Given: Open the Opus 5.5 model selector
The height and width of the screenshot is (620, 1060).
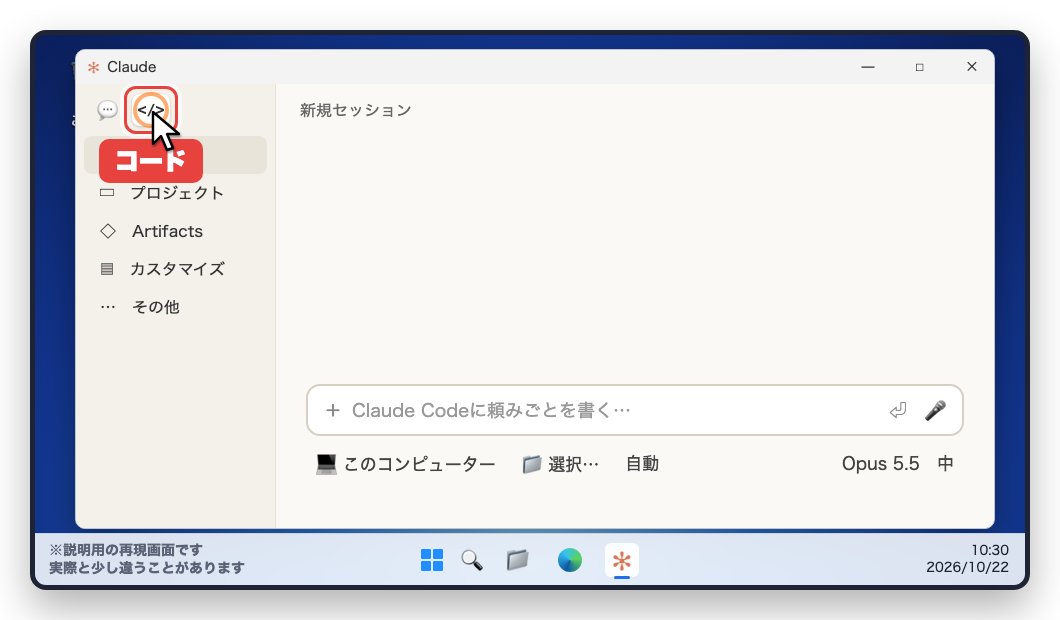Looking at the screenshot, I should (x=880, y=464).
